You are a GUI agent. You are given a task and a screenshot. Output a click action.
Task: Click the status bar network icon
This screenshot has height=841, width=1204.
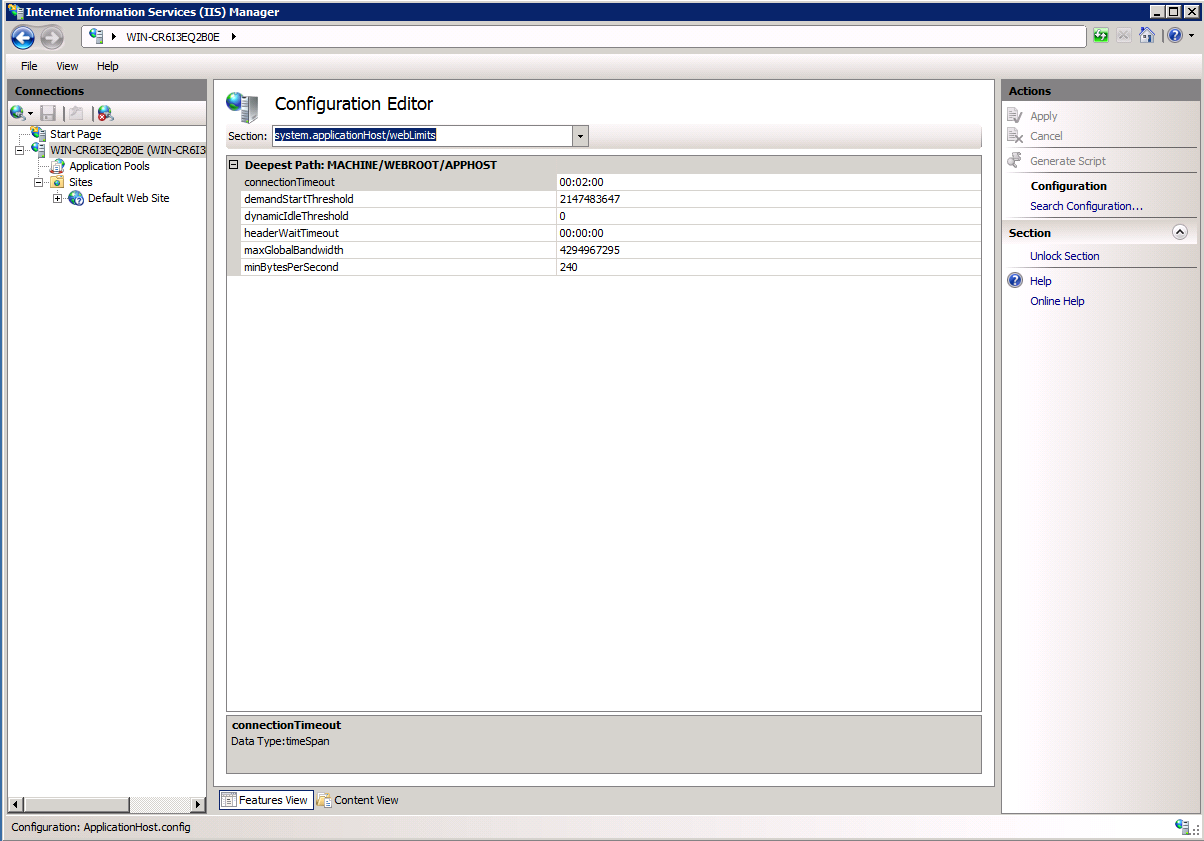pos(1184,827)
